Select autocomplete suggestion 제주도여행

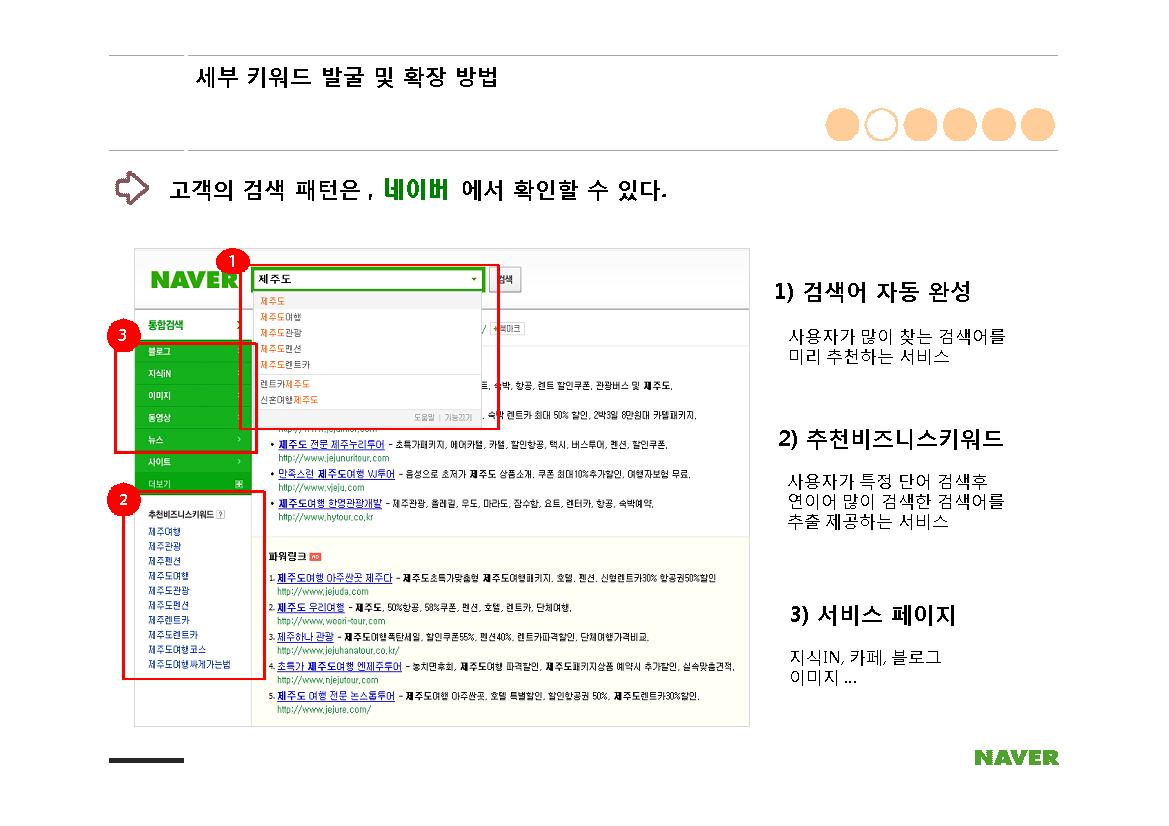point(280,317)
